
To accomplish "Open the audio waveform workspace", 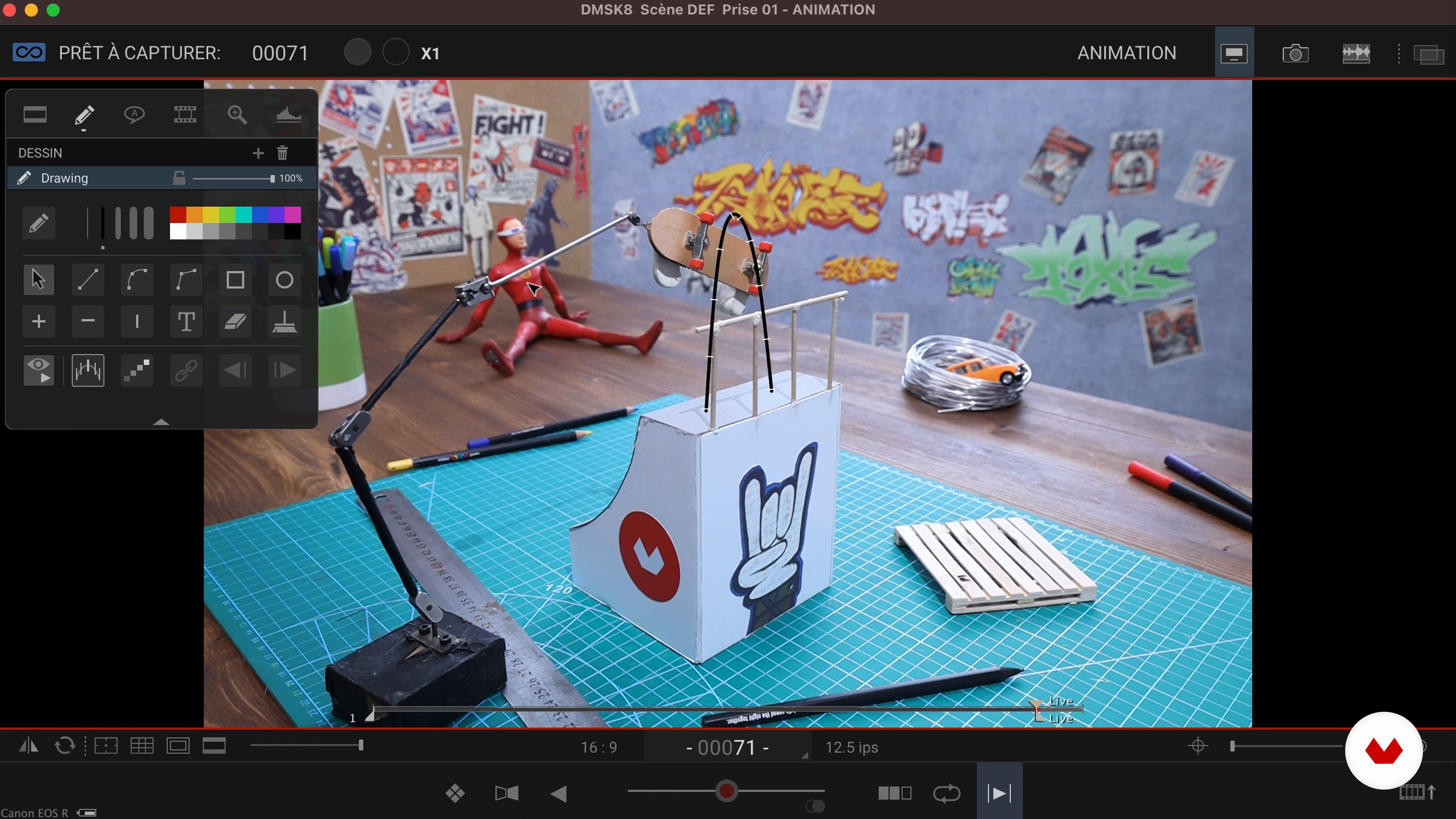I will [x=1356, y=53].
